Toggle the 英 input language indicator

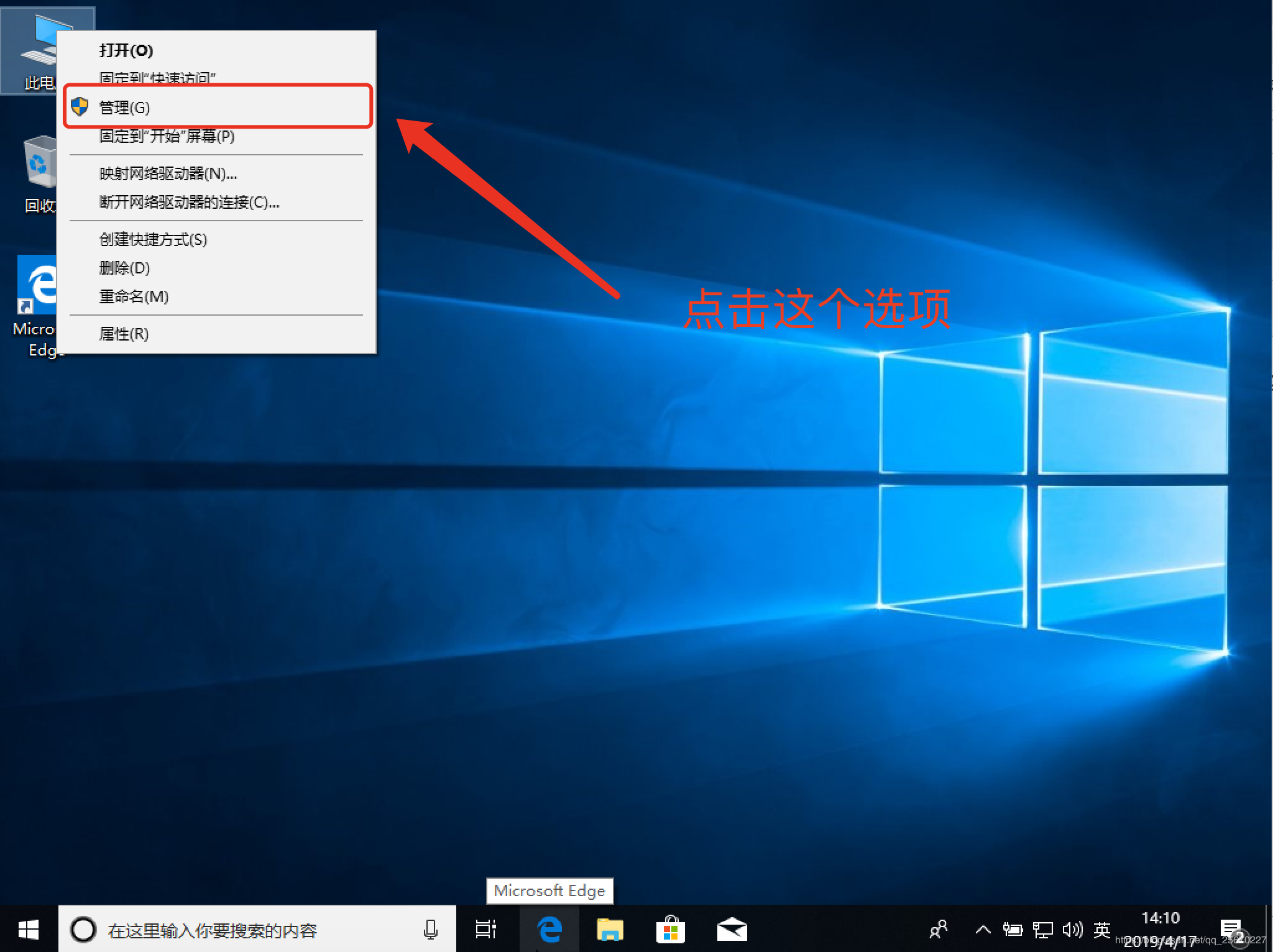[x=1102, y=930]
